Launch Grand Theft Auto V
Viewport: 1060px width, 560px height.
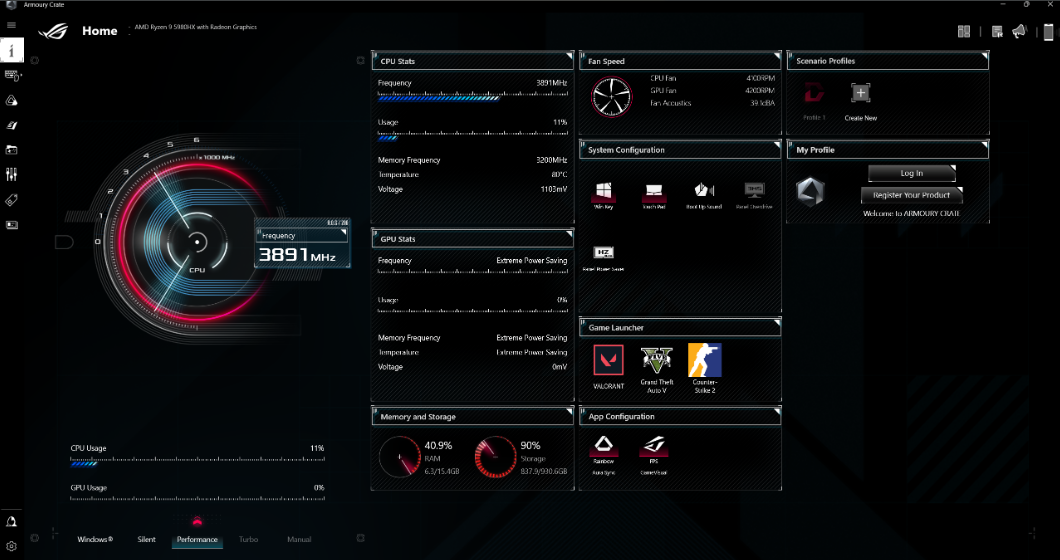tap(656, 369)
